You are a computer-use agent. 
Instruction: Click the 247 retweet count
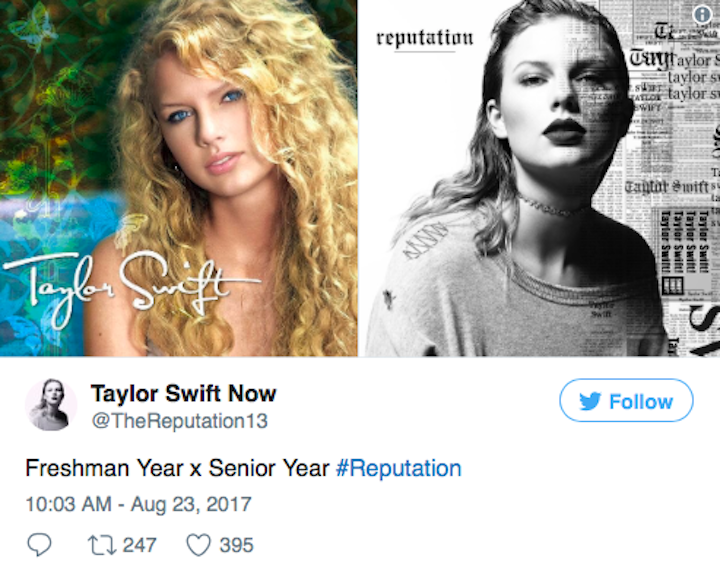pyautogui.click(x=140, y=545)
